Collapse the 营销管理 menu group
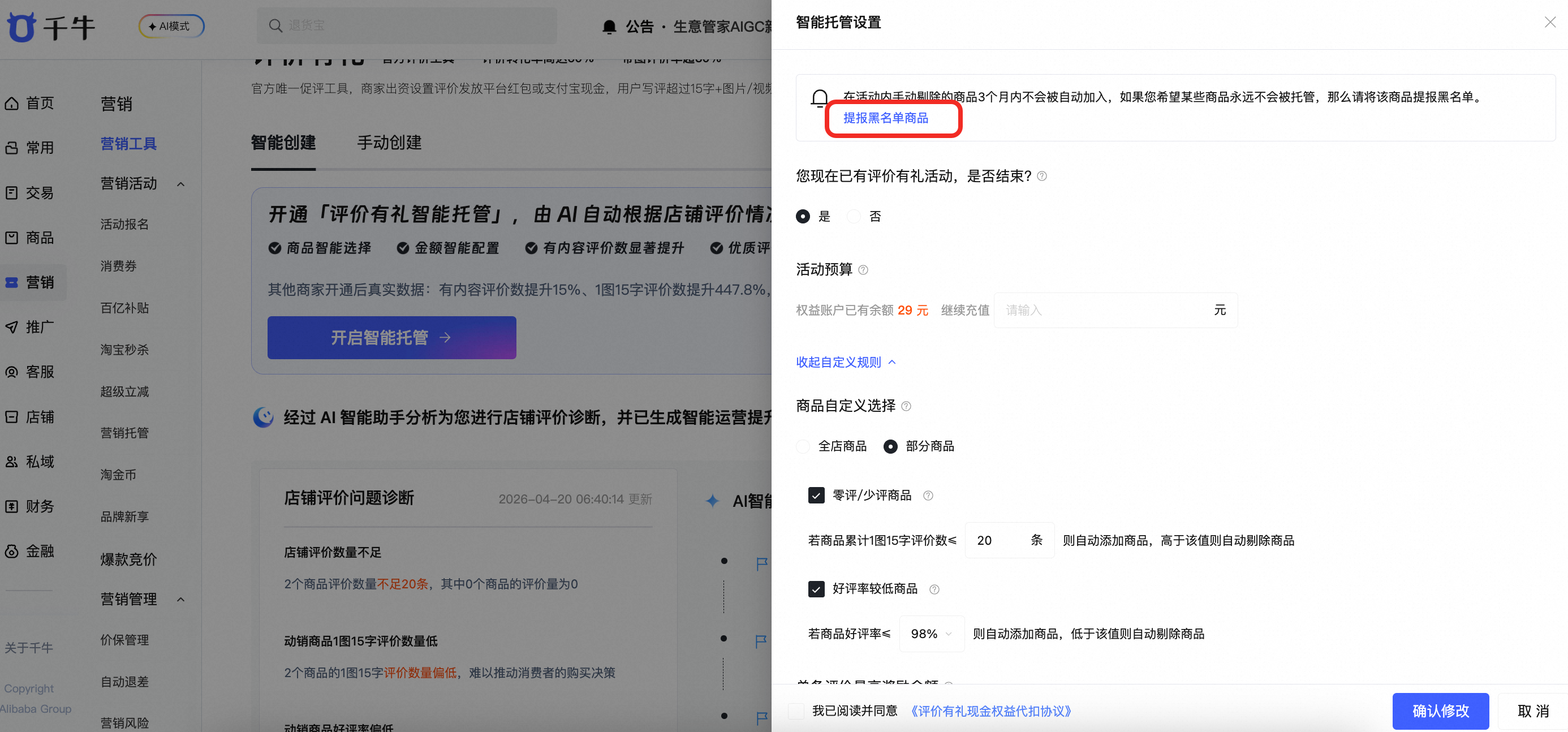Screen dimensions: 1568x732 [181, 600]
